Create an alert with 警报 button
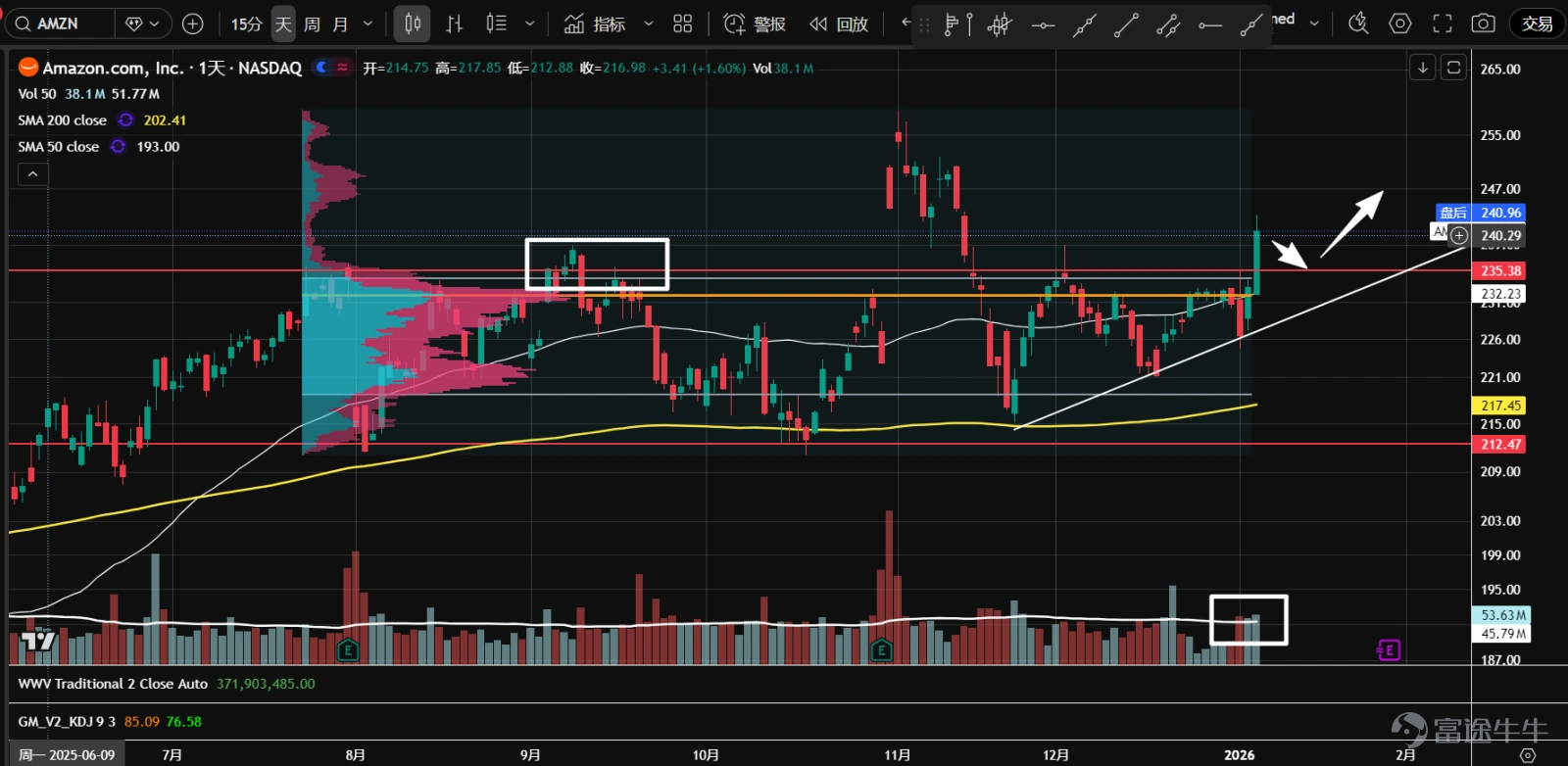Screen dimensions: 1568x766 coord(755,24)
